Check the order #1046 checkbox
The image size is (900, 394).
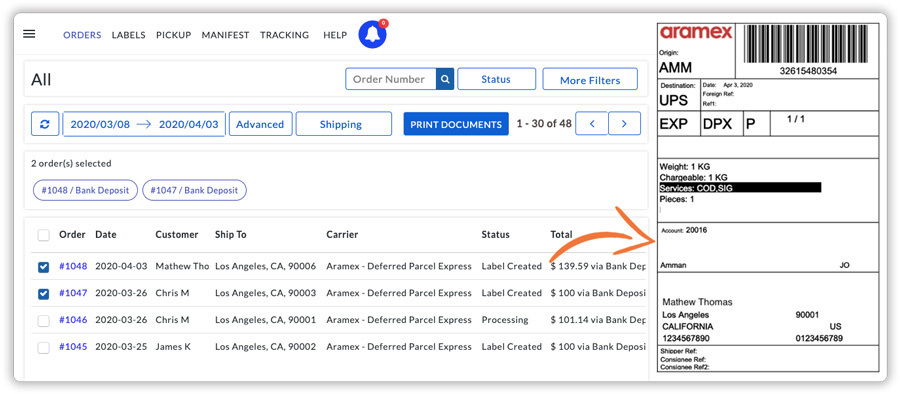43,320
